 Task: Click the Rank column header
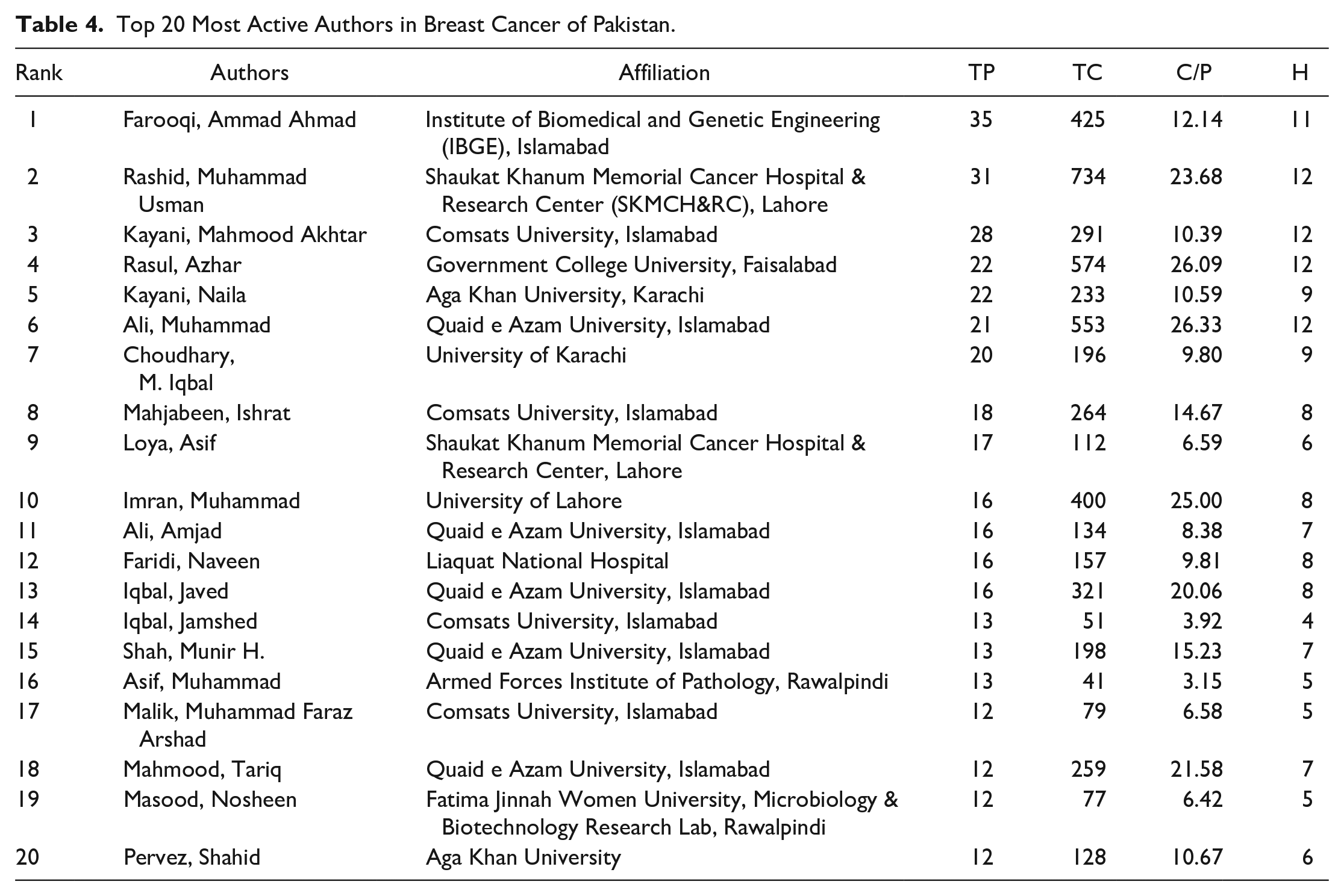39,73
